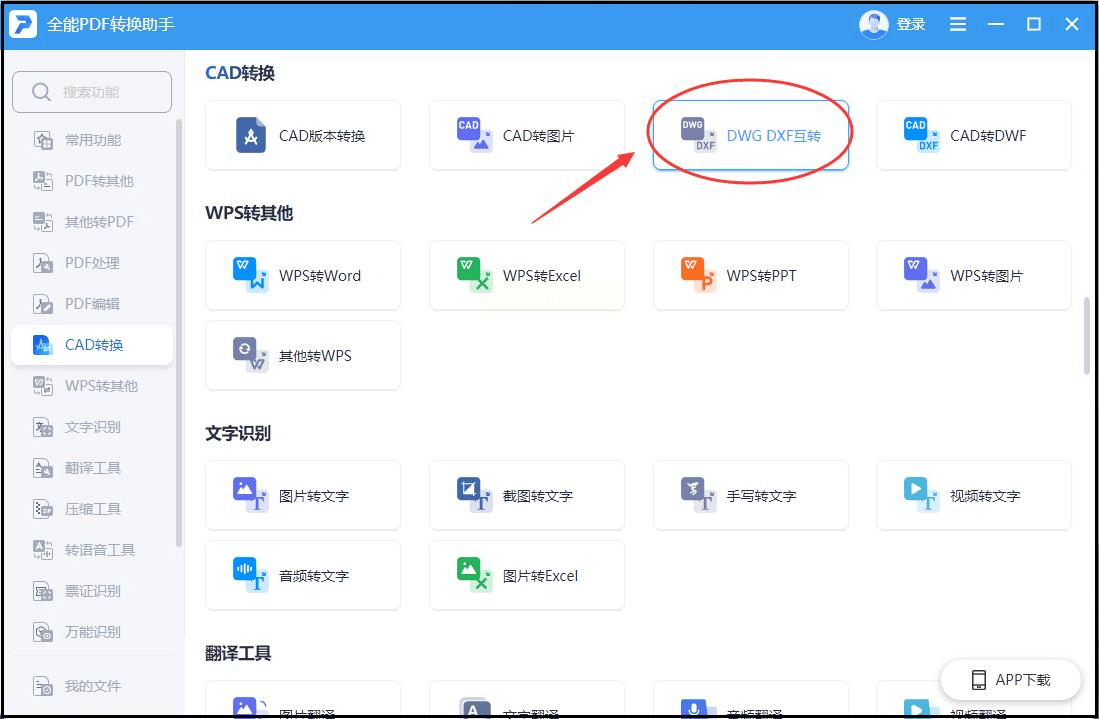The width and height of the screenshot is (1099, 719).
Task: Launch the DWG DXF互转 converter
Action: click(699, 135)
